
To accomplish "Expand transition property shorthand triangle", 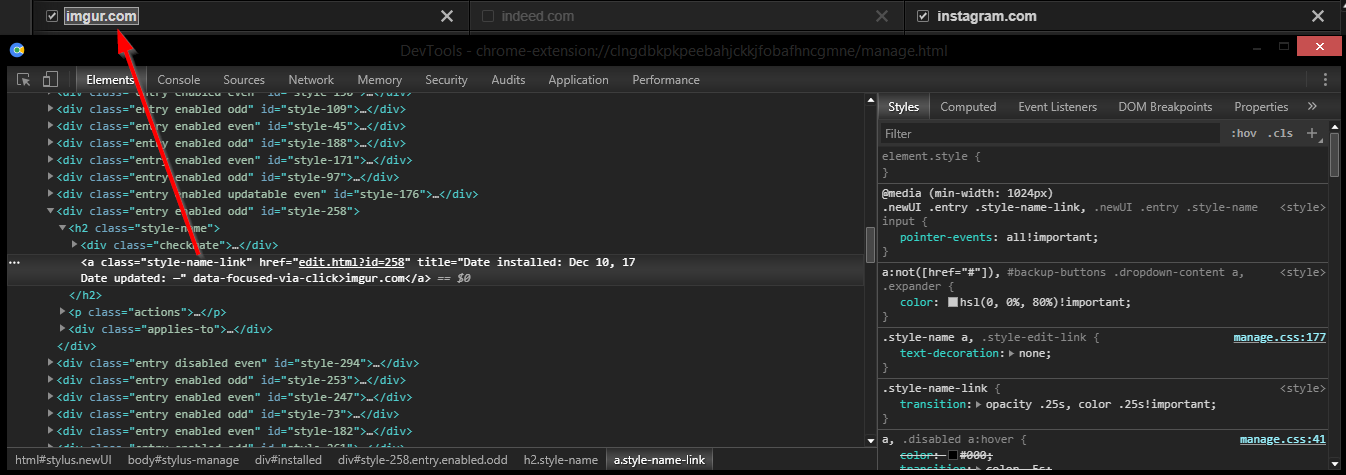I will (x=979, y=405).
